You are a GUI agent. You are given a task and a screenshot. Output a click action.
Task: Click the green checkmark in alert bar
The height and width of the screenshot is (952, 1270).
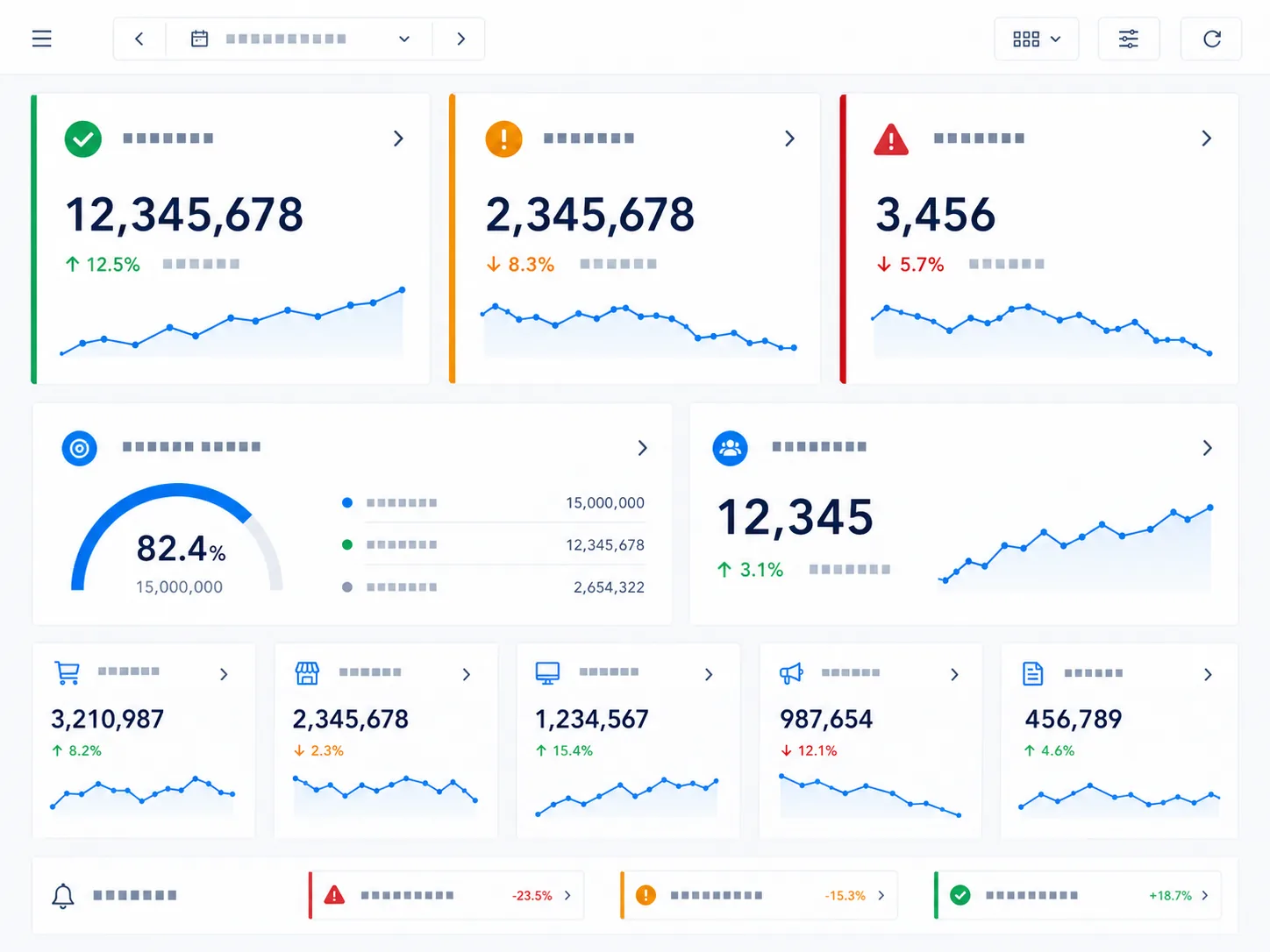tap(960, 895)
